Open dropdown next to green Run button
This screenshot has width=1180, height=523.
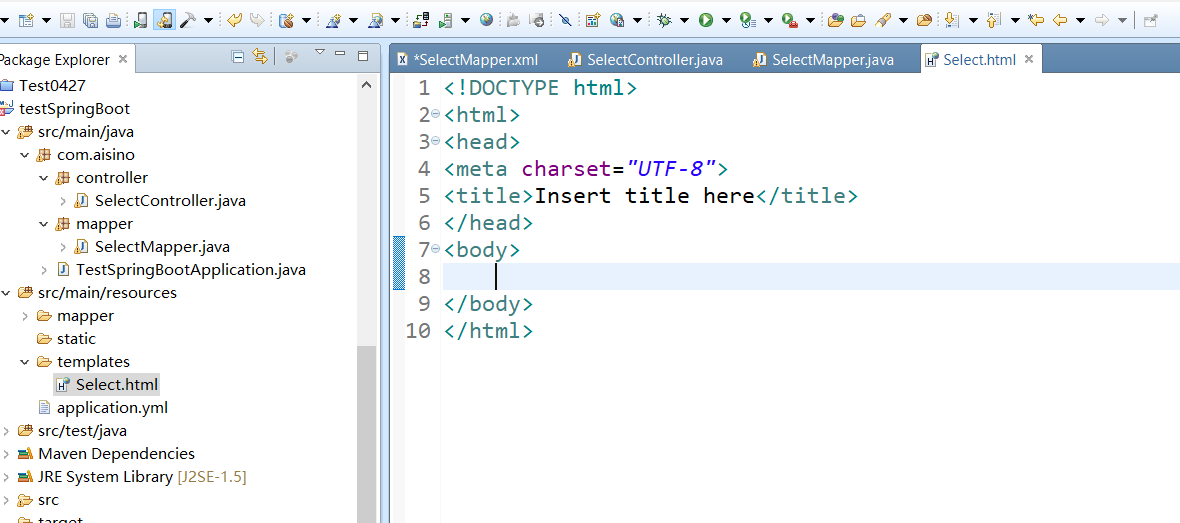click(x=726, y=20)
